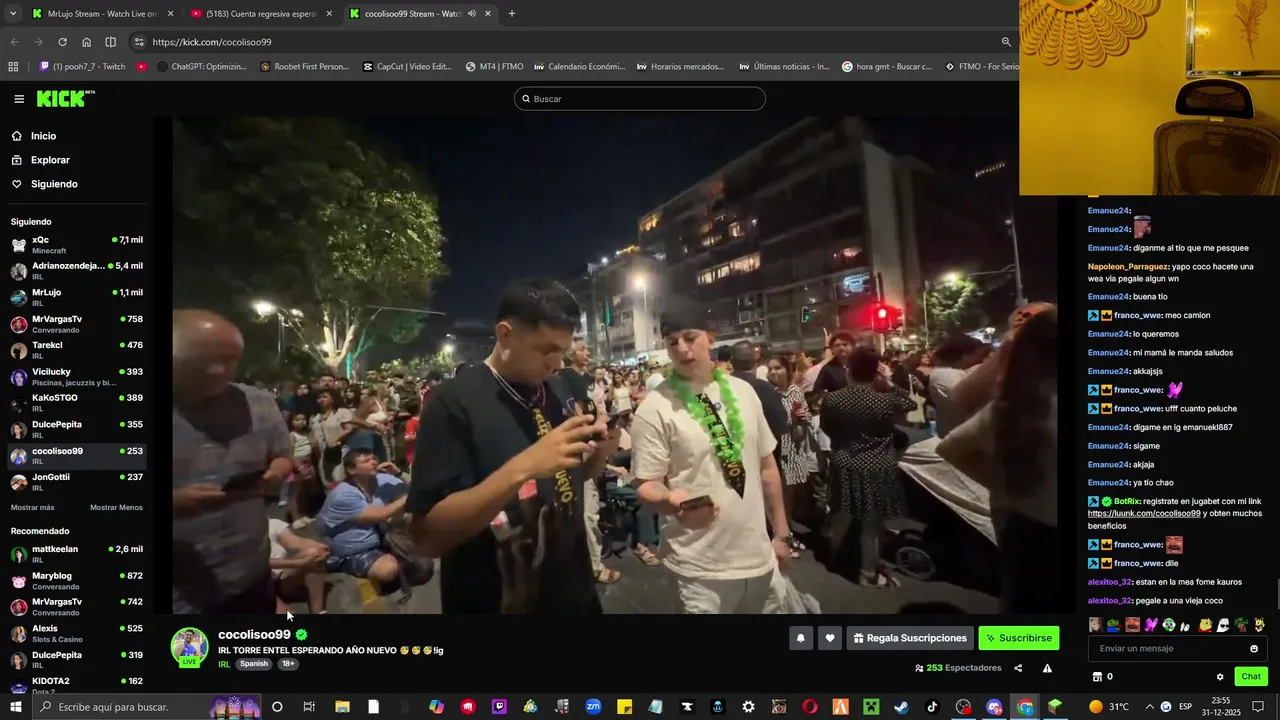Viewport: 1280px width, 720px height.
Task: Open the tab search dropdown arrow
Action: 13,14
